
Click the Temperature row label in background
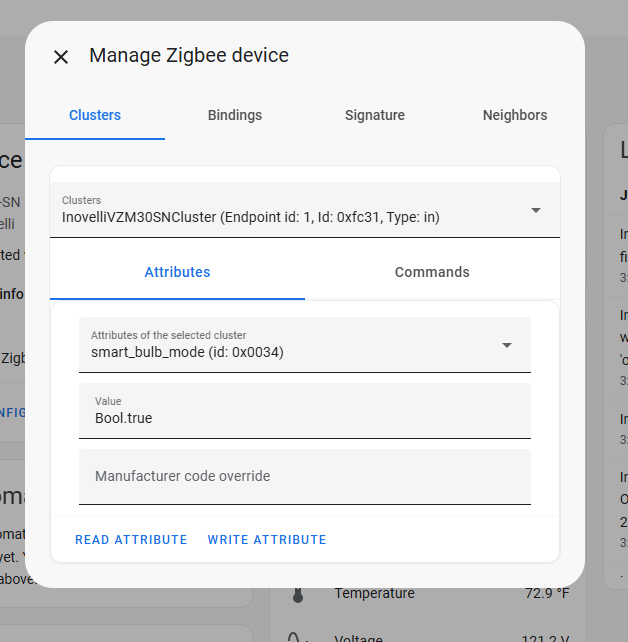coord(375,593)
